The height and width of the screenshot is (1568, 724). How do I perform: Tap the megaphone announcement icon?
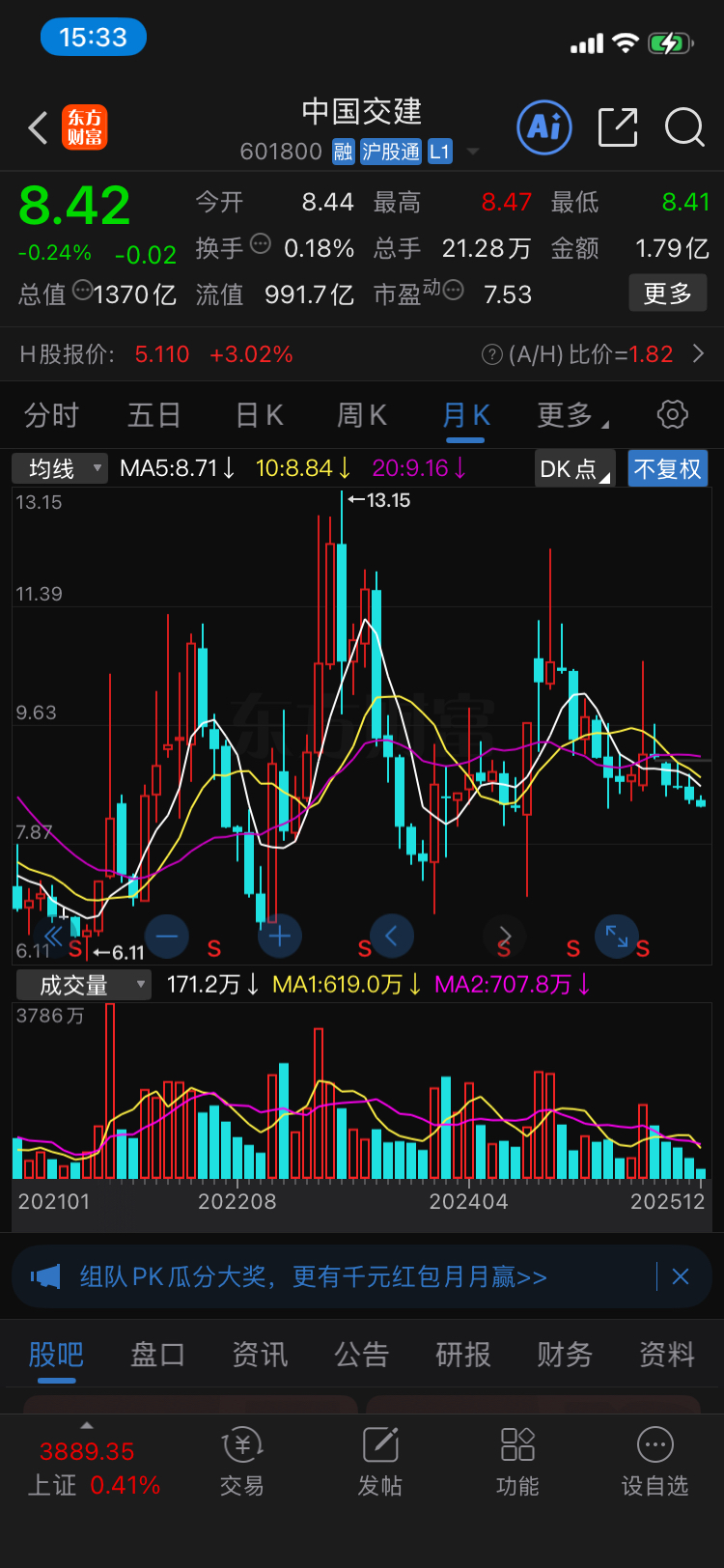click(x=45, y=1276)
